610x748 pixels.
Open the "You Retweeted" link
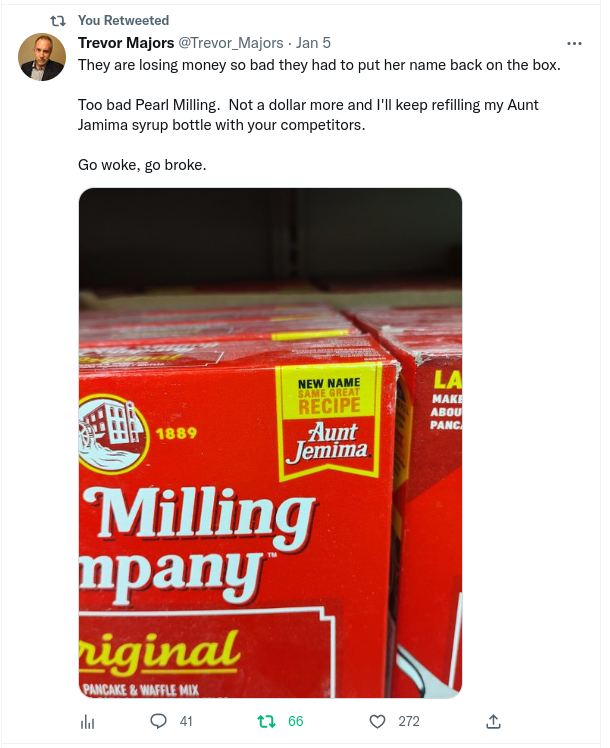click(123, 20)
